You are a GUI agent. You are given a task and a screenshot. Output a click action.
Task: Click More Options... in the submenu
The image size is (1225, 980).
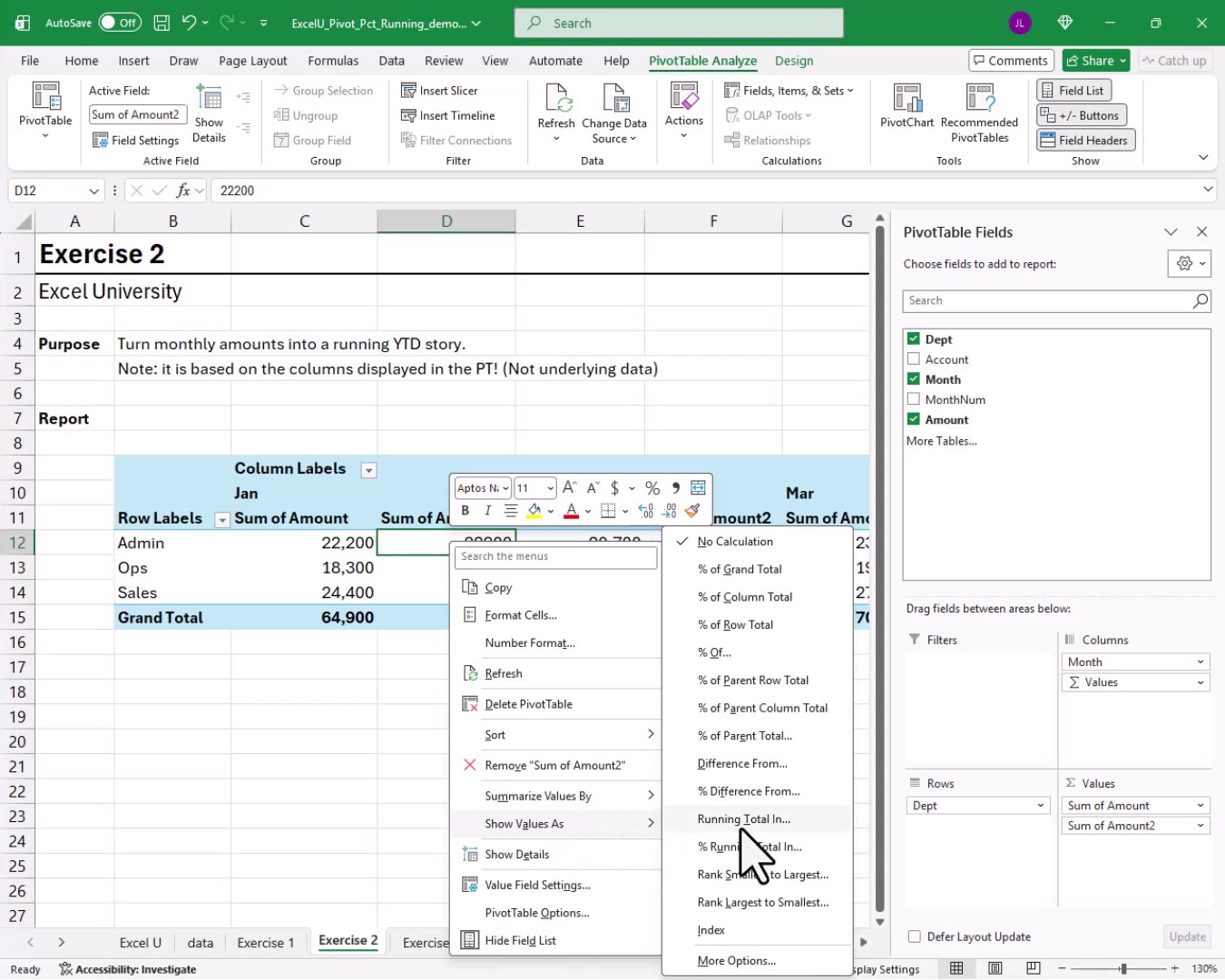(758, 960)
